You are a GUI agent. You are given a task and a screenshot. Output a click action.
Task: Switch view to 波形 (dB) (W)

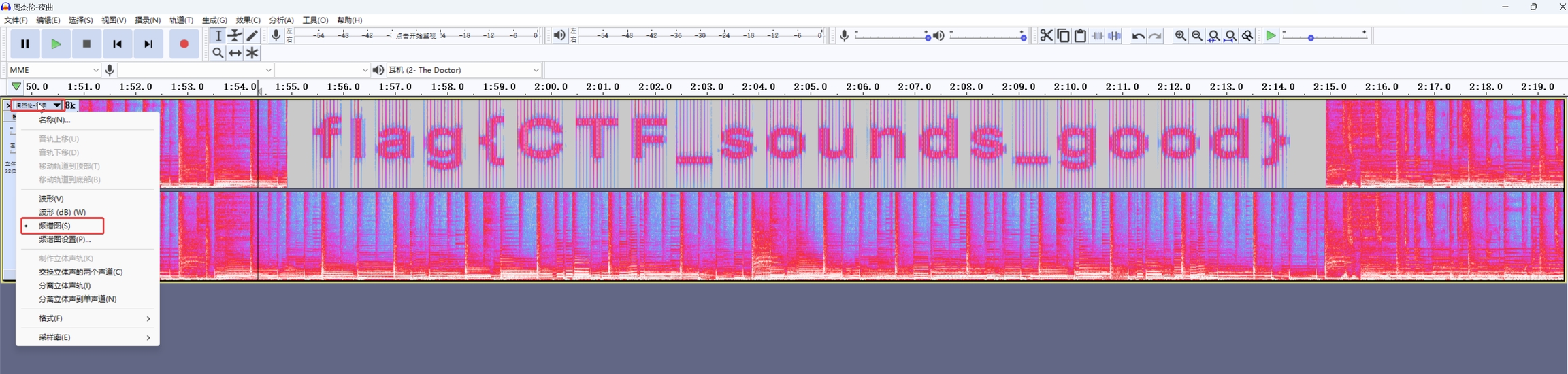coord(62,212)
